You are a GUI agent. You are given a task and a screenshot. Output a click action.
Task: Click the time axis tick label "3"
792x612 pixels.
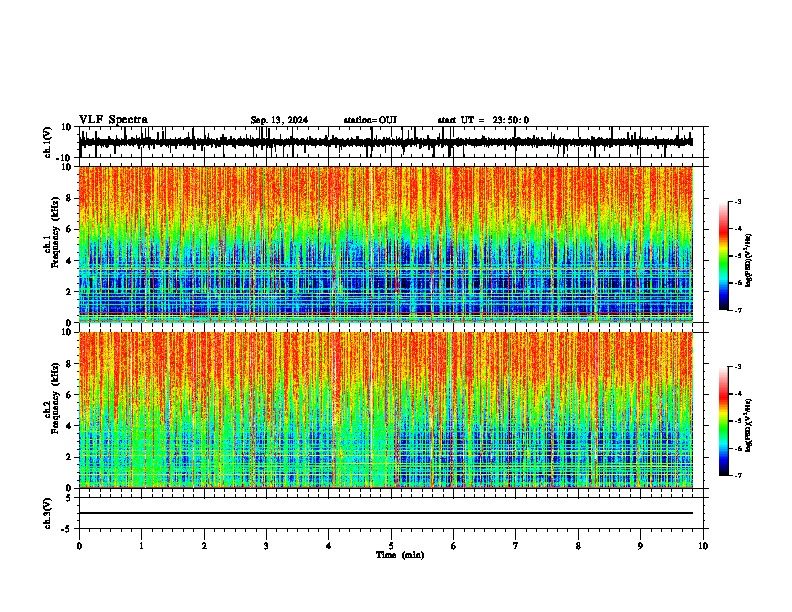point(266,546)
